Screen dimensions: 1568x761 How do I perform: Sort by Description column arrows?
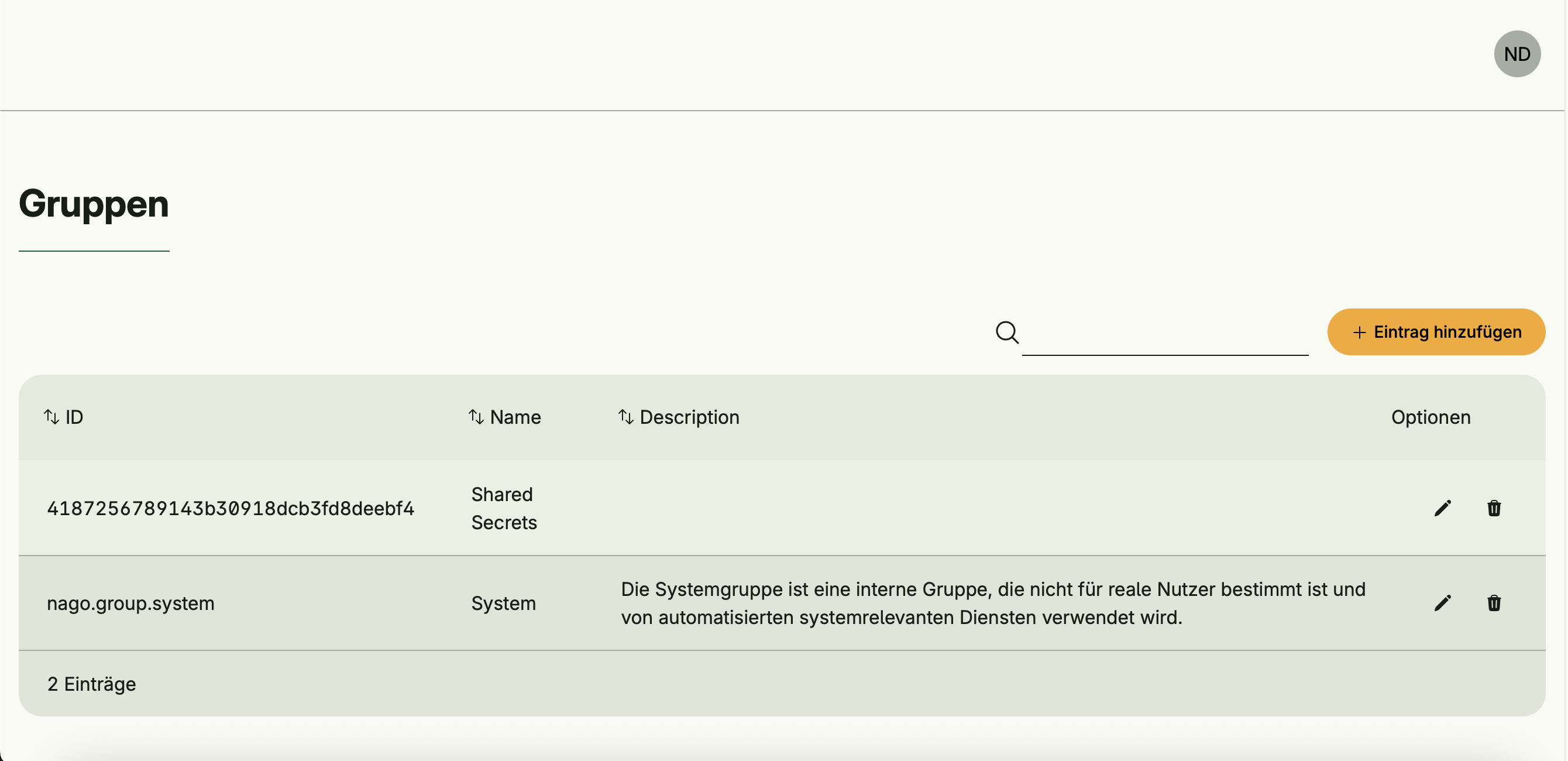(626, 417)
